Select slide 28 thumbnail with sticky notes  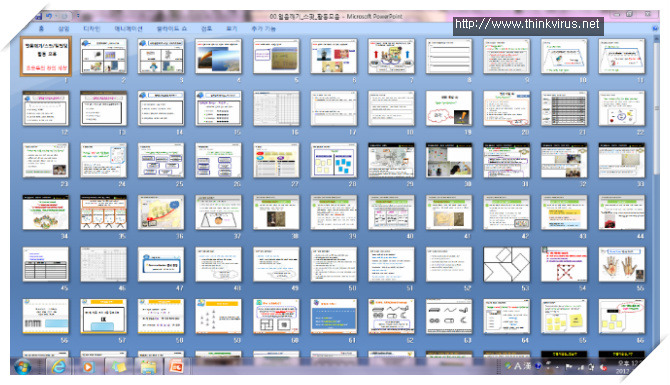click(x=334, y=160)
